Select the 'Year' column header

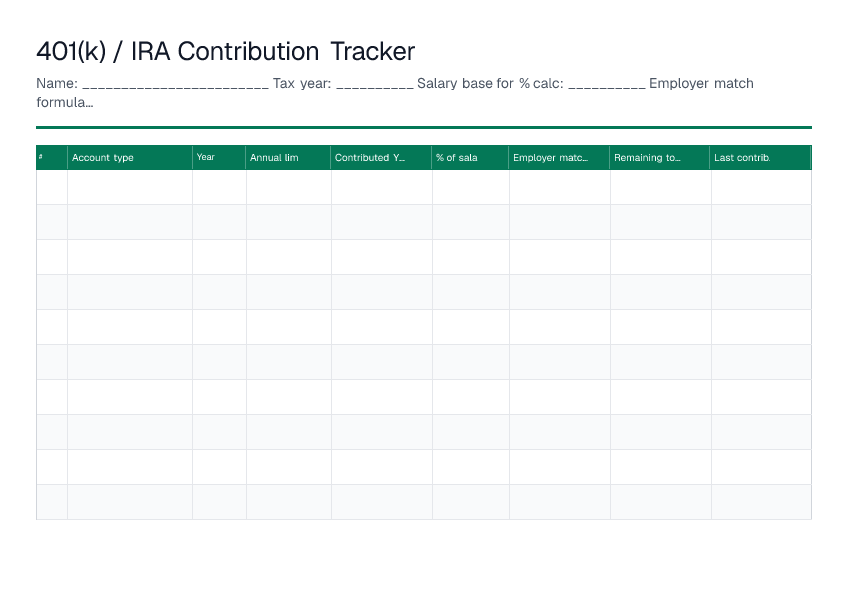point(219,157)
